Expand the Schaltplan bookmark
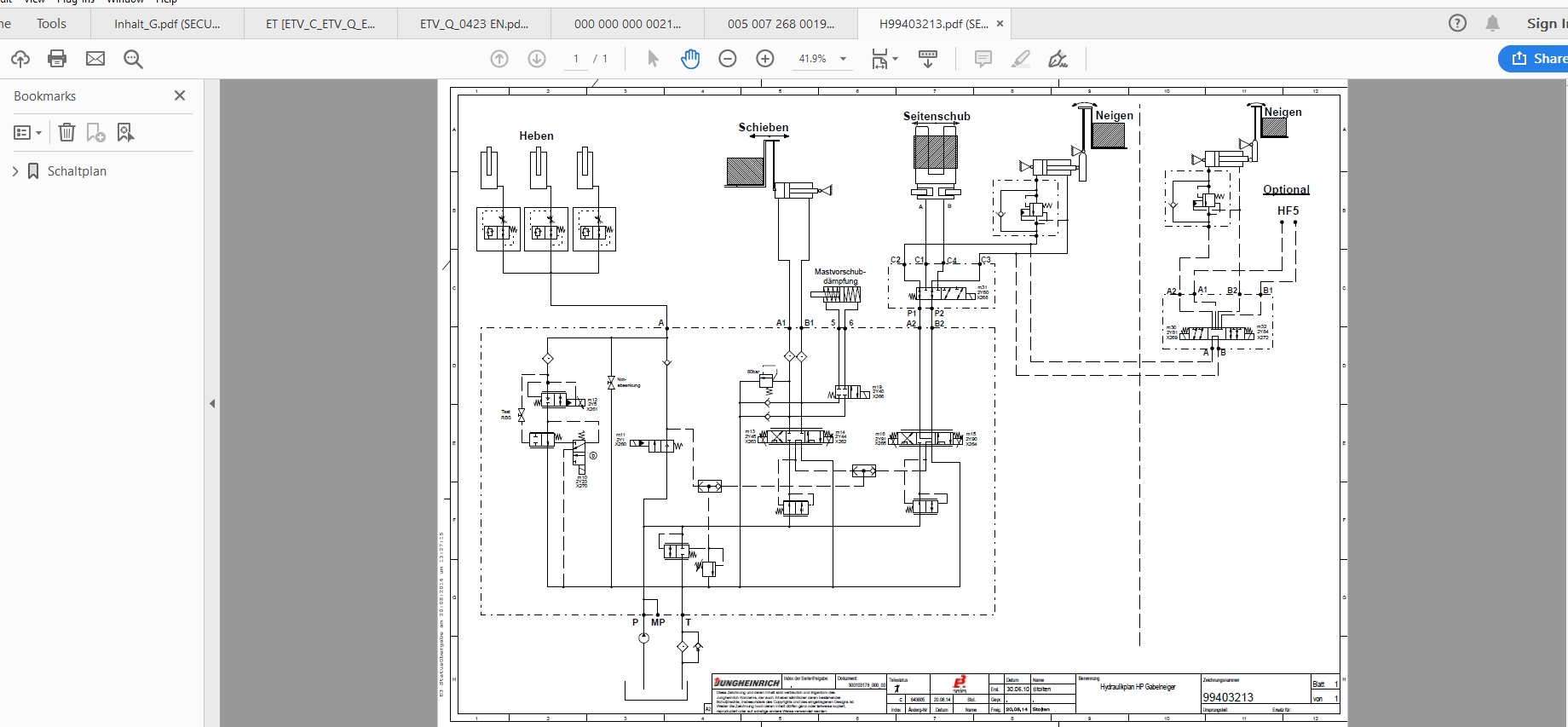This screenshot has height=727, width=1568. (15, 171)
